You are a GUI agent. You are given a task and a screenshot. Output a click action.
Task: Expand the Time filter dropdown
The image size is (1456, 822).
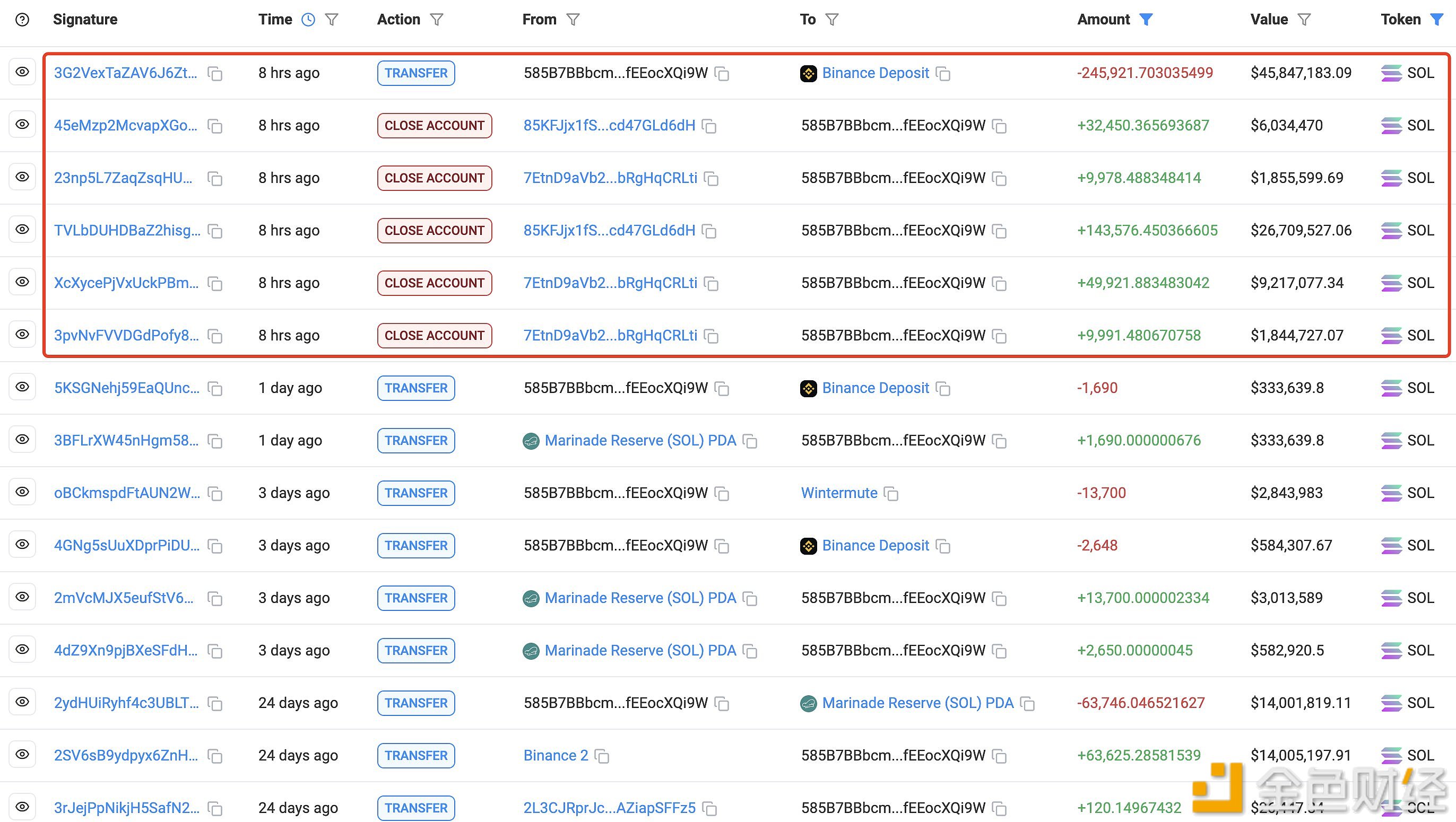pyautogui.click(x=333, y=20)
